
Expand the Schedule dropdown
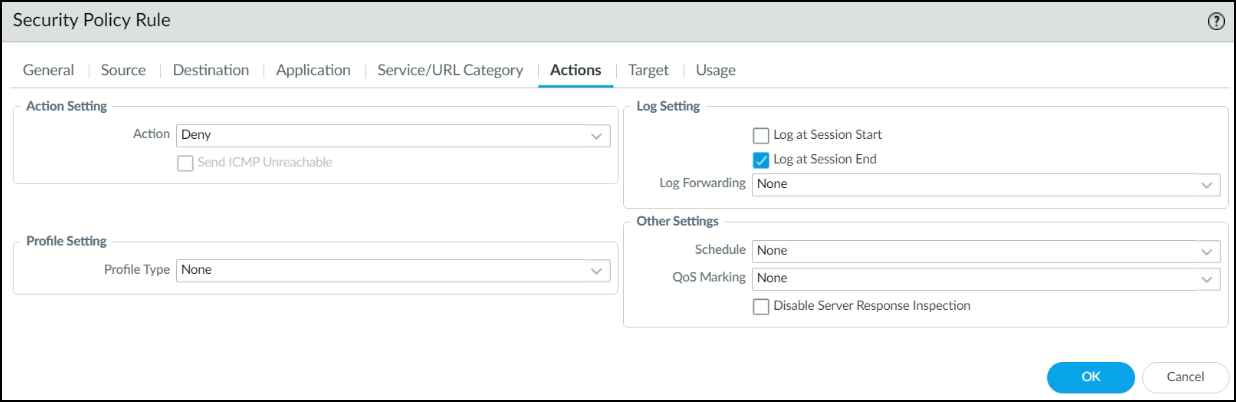point(986,251)
